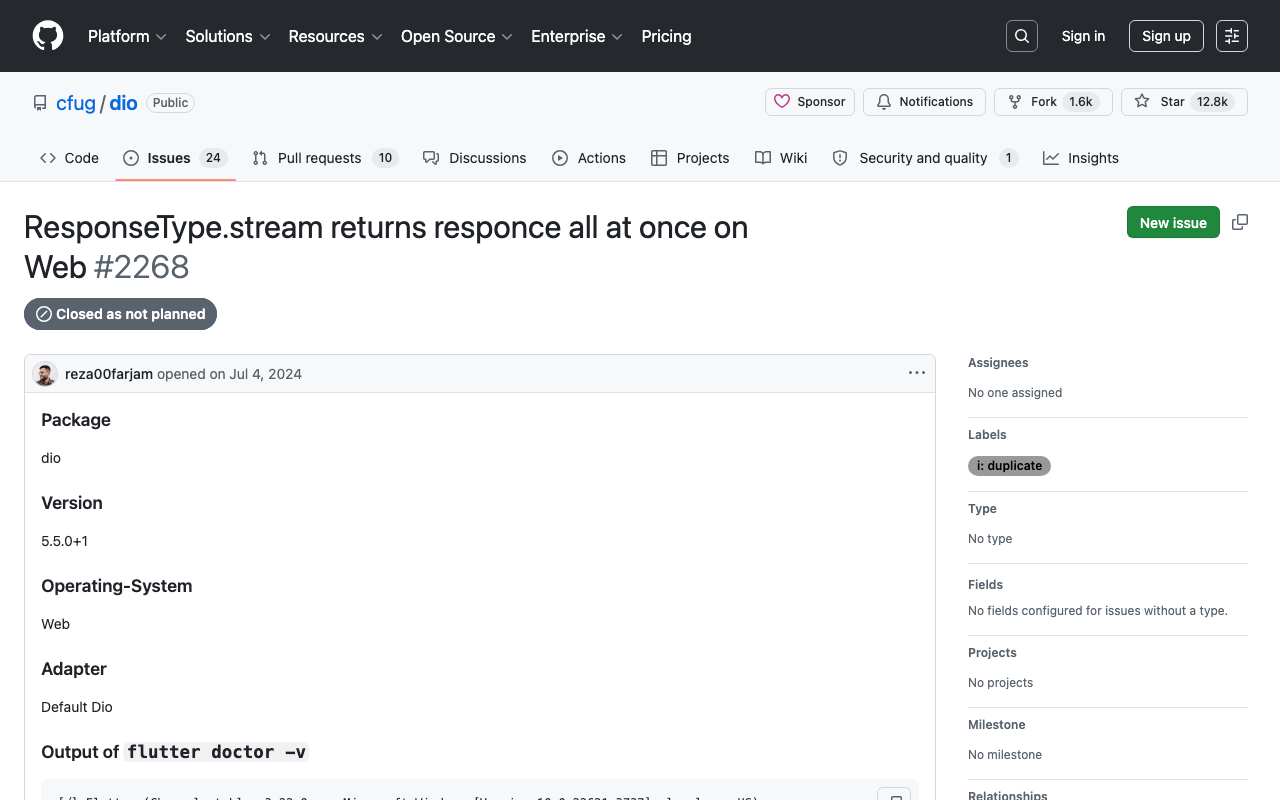Click the 'Closed as not planned' status badge
Screen dimensions: 1280x800
point(120,314)
